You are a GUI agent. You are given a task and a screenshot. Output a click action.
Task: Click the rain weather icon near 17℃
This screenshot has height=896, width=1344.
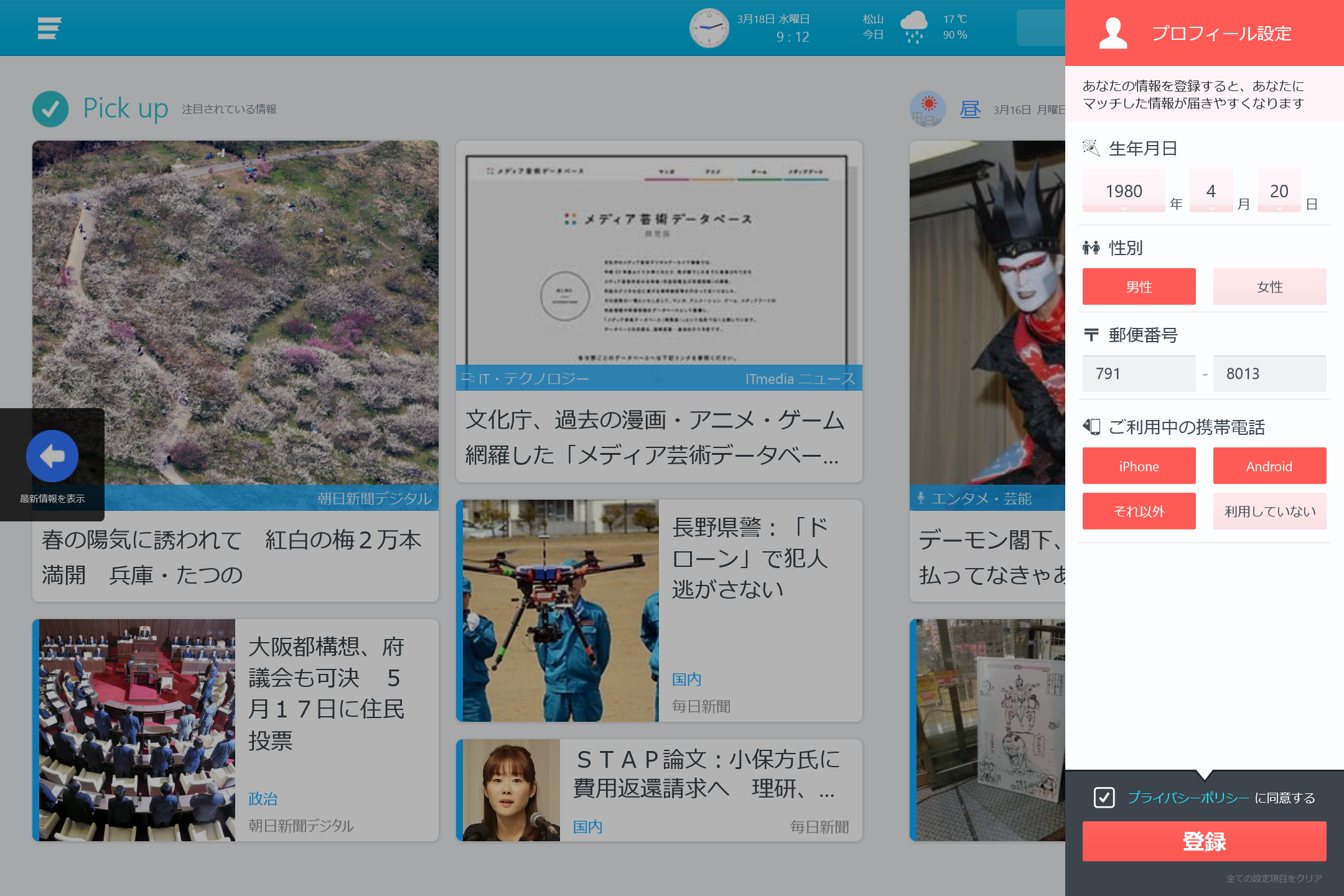tap(915, 26)
